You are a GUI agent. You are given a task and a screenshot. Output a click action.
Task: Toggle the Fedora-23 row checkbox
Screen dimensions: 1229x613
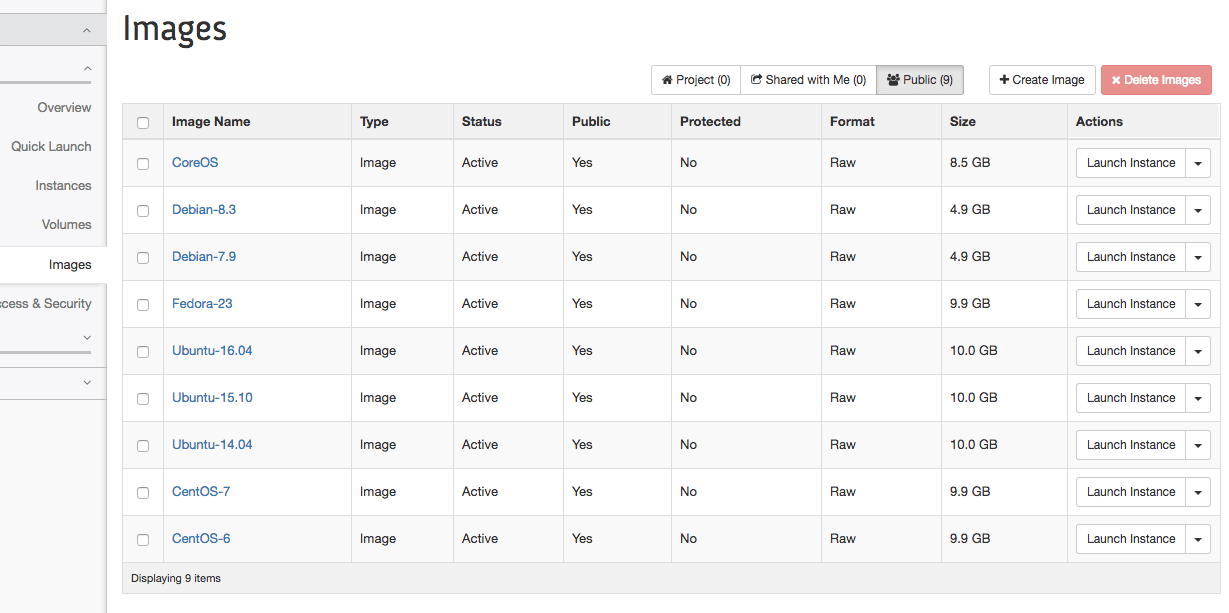coord(143,305)
